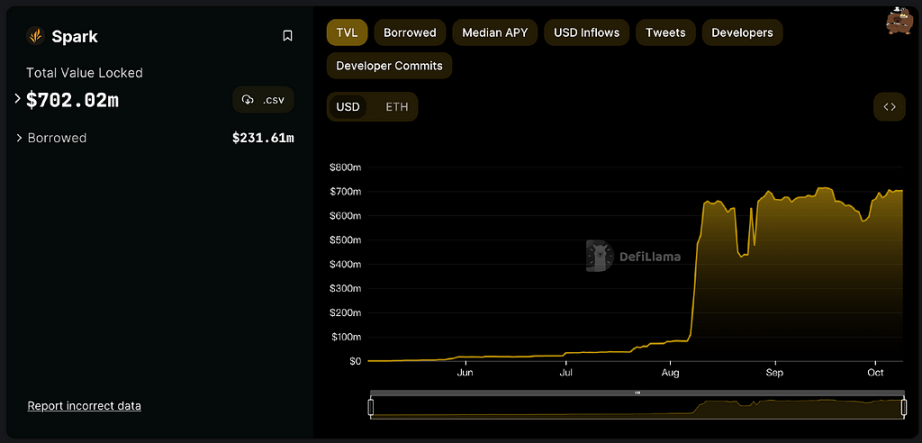Click the mini overview chart in range selector

coord(637,408)
